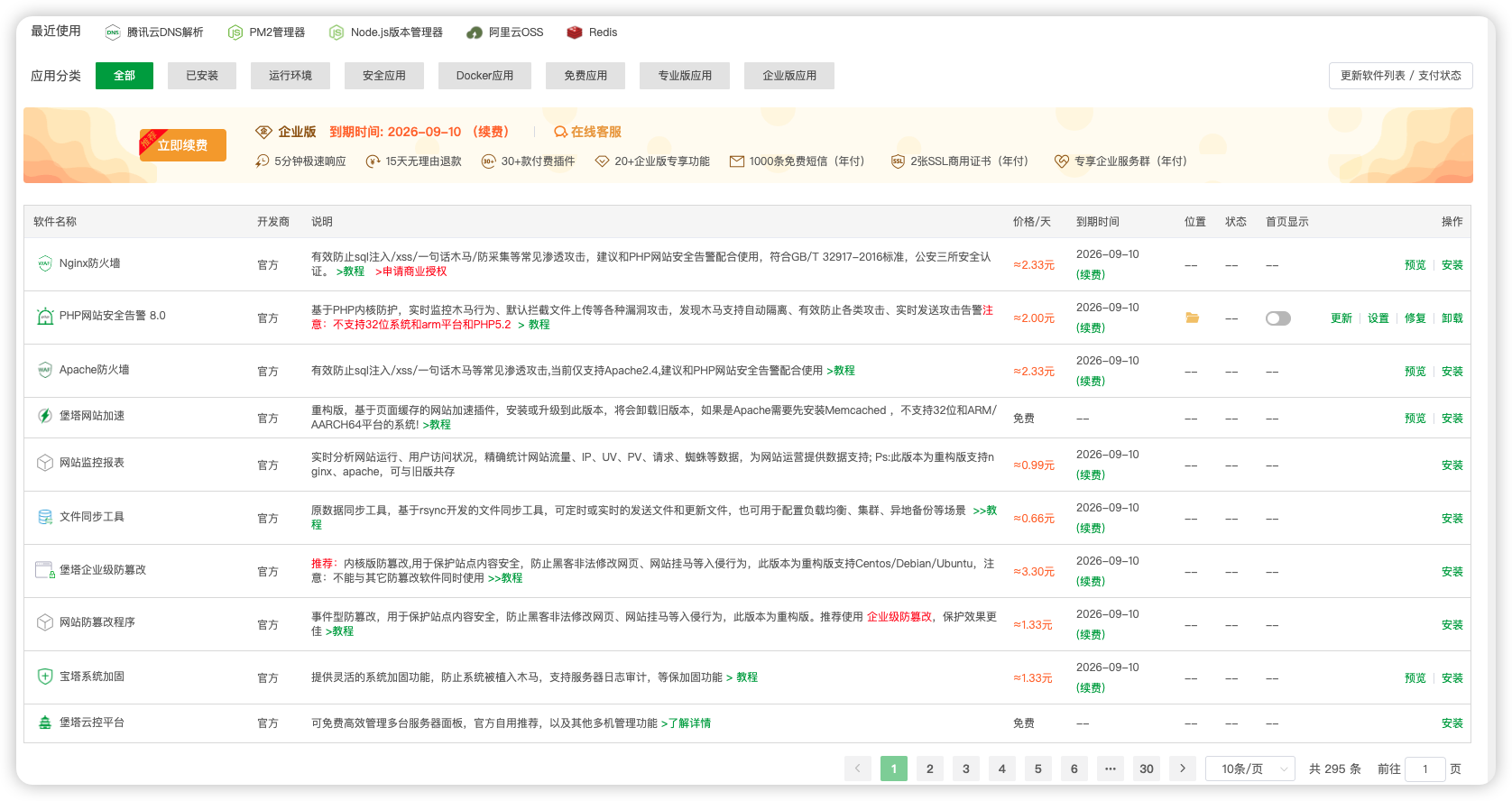
Task: Go to page 2
Action: coord(930,769)
